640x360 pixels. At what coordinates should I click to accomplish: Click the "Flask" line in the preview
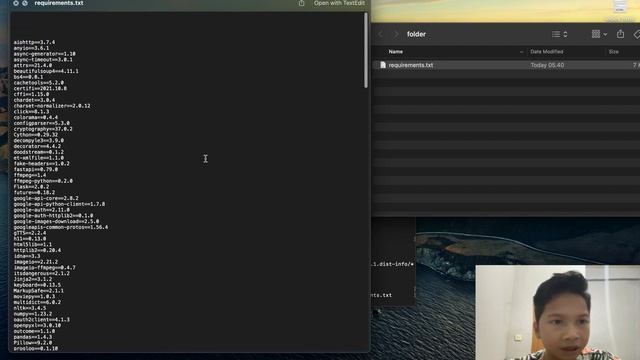click(x=31, y=187)
